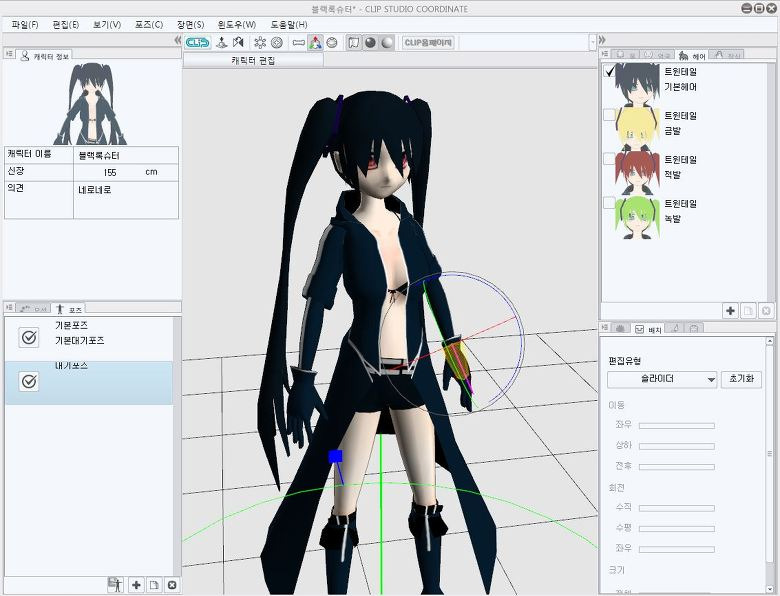Click the mirror flip toolbar icon

click(x=238, y=43)
